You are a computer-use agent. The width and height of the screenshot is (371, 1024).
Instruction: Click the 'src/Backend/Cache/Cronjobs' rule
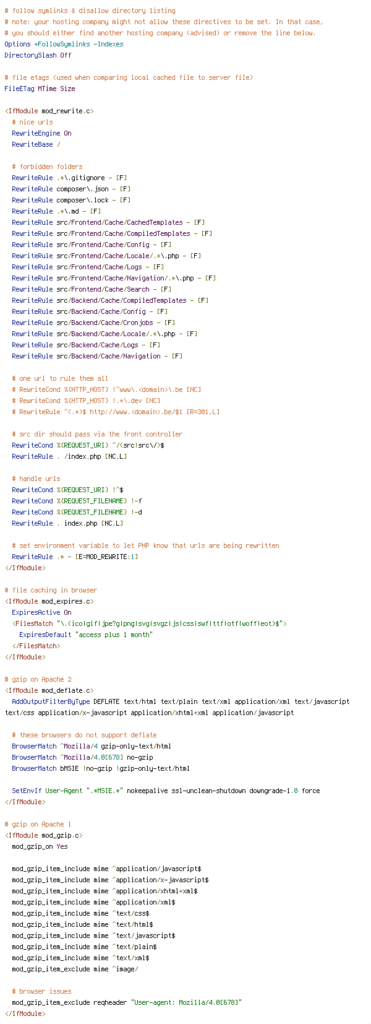93,322
